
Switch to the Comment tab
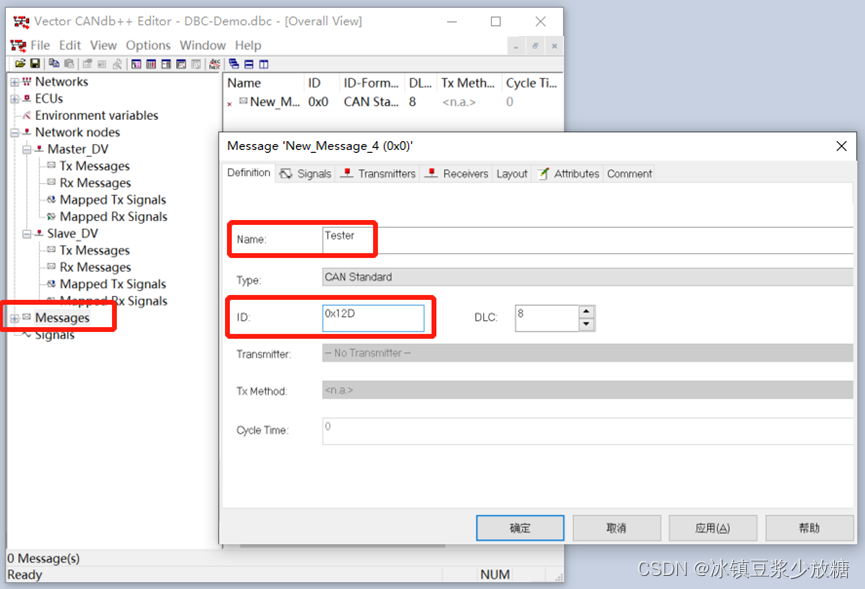click(629, 174)
